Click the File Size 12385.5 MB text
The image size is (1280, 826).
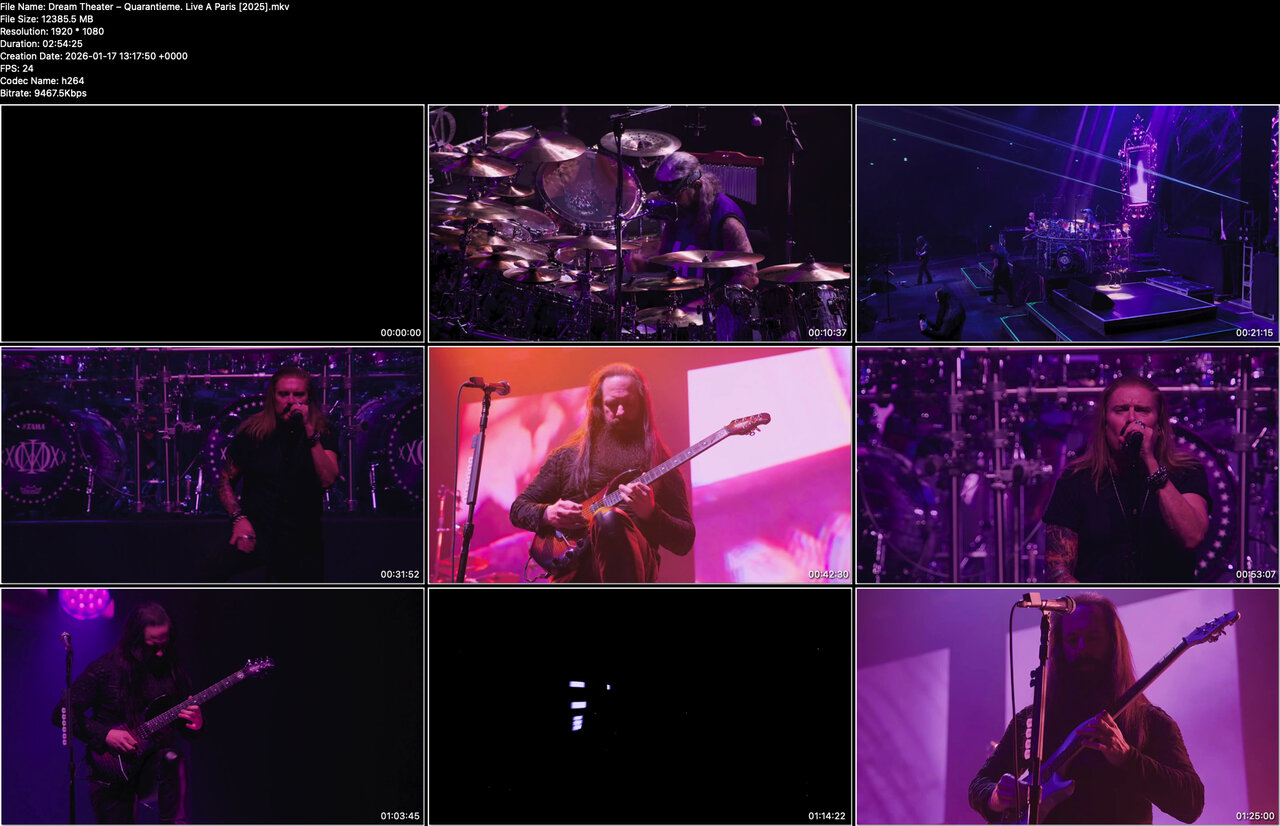45,19
